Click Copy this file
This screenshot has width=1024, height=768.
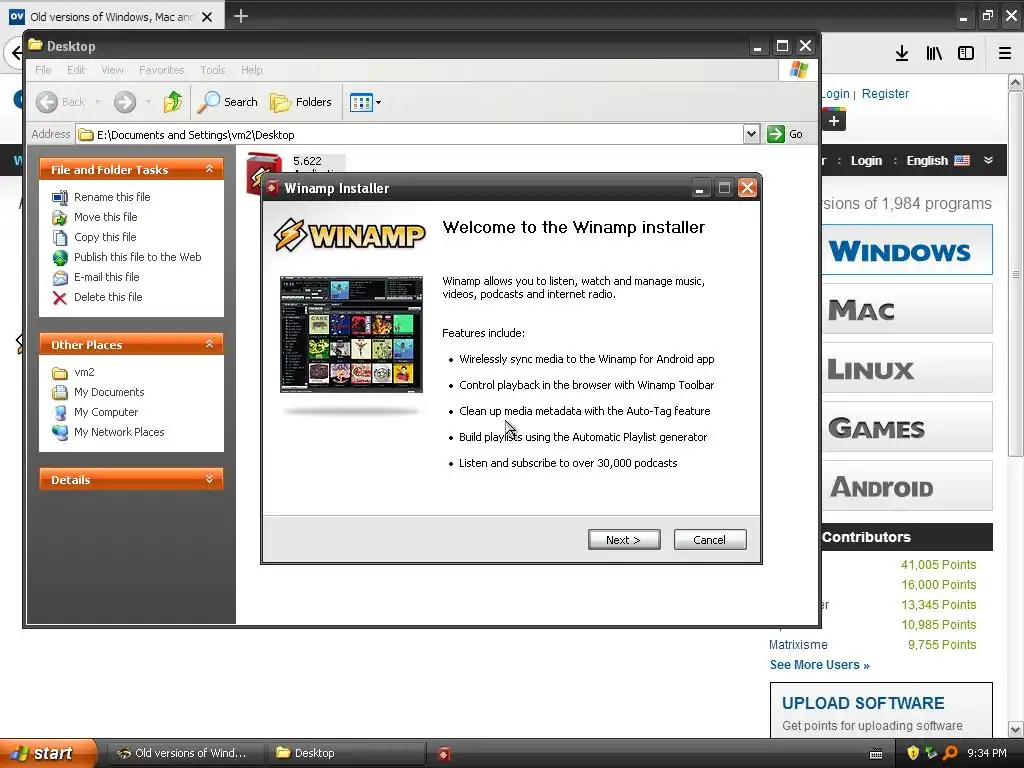(104, 237)
